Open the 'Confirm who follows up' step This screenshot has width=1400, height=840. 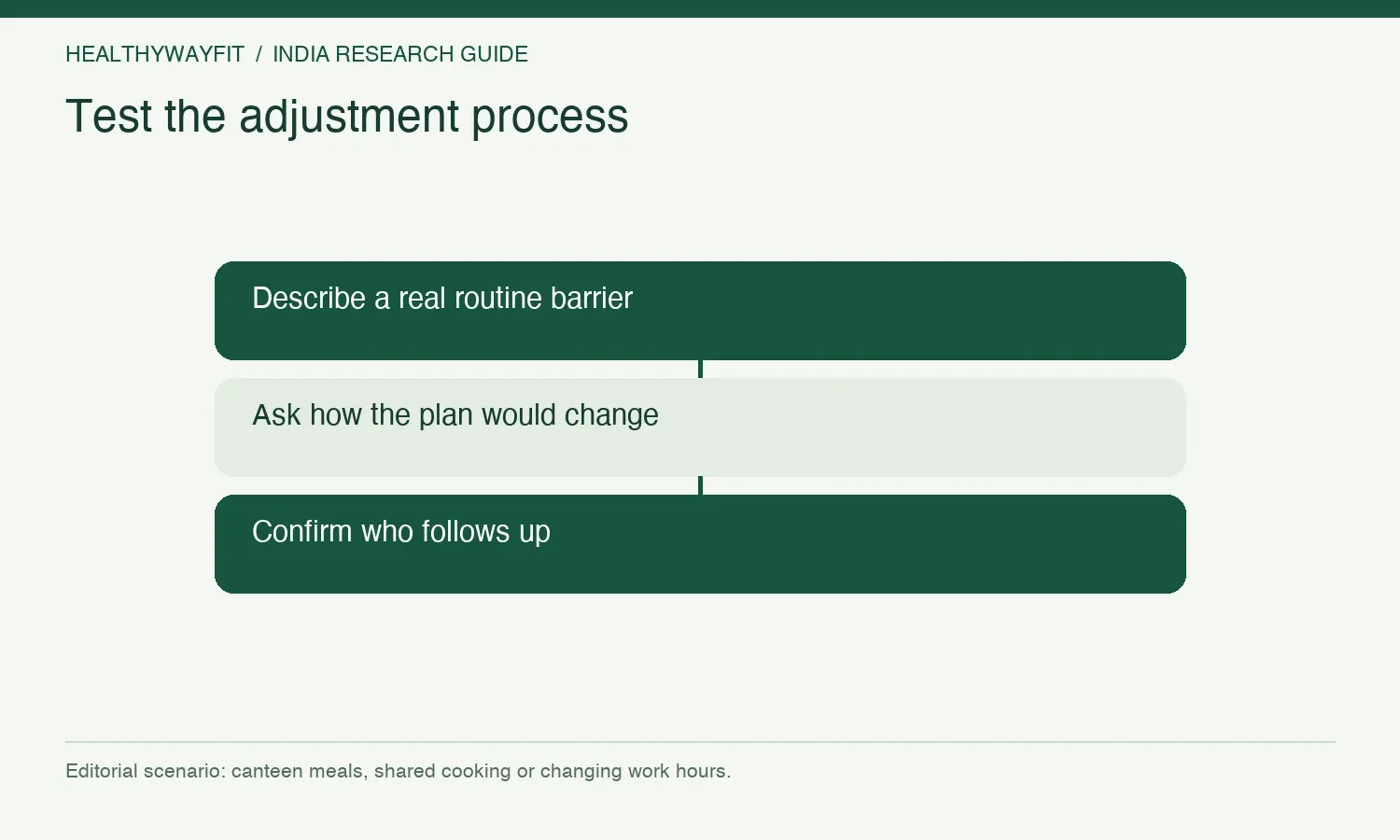(700, 544)
